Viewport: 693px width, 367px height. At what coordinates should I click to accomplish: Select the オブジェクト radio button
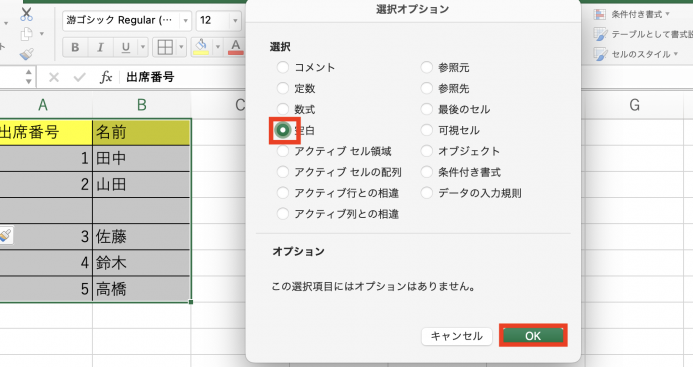(426, 151)
